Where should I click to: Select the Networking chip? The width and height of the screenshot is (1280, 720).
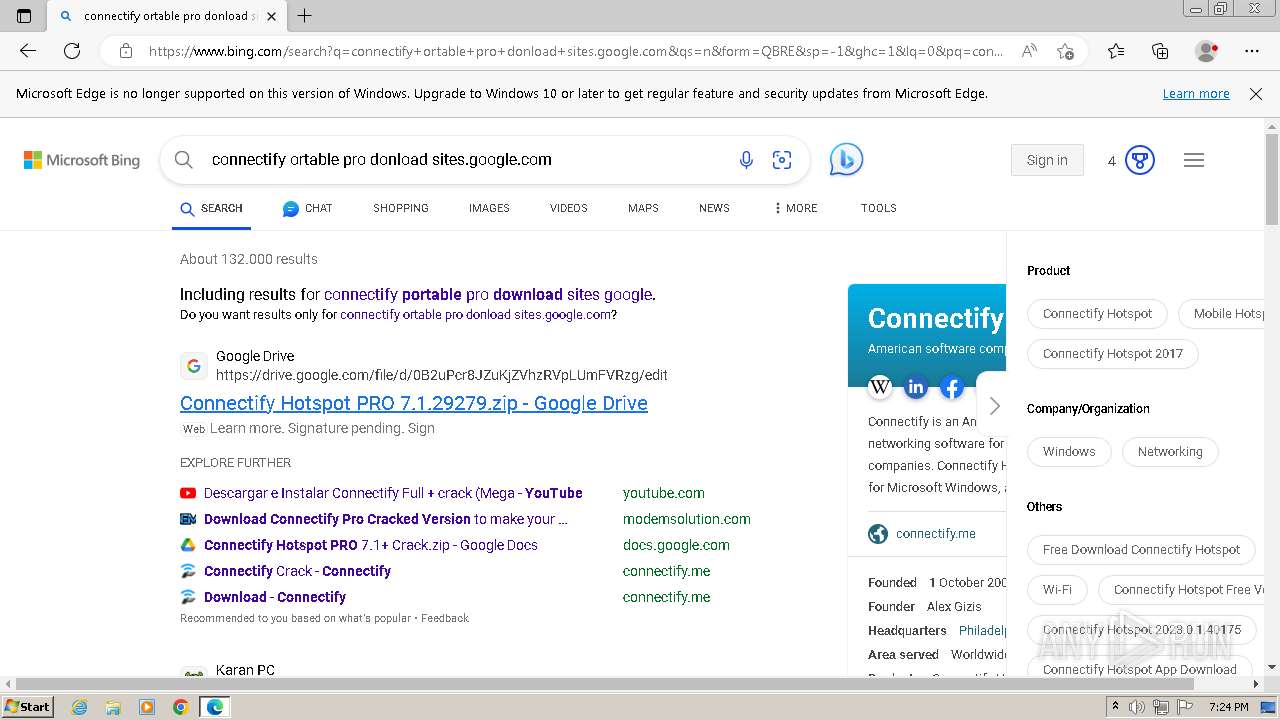point(1170,452)
